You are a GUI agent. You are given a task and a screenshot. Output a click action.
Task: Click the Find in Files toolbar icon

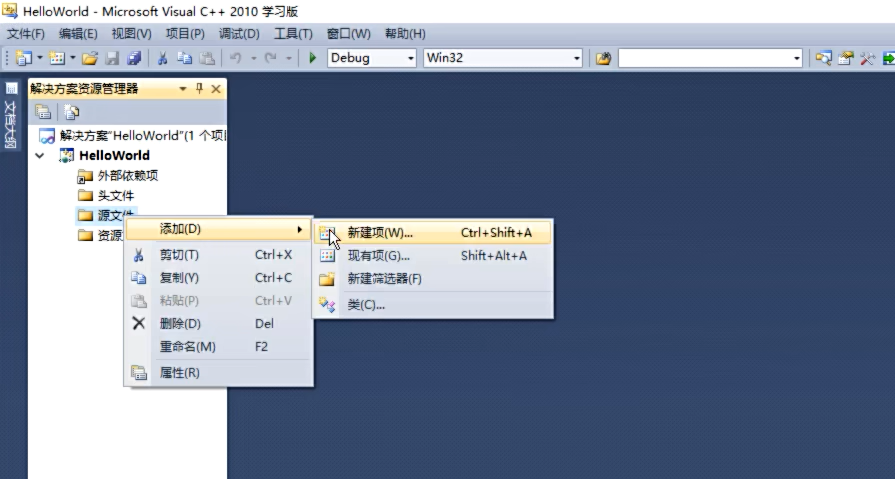(603, 58)
